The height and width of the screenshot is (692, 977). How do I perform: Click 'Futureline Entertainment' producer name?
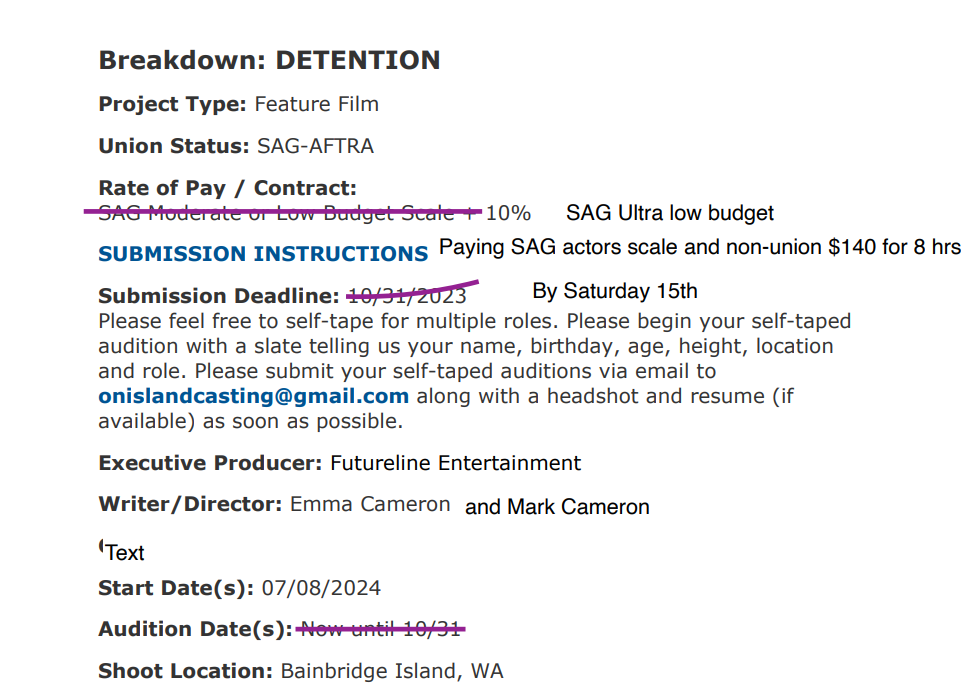[455, 463]
